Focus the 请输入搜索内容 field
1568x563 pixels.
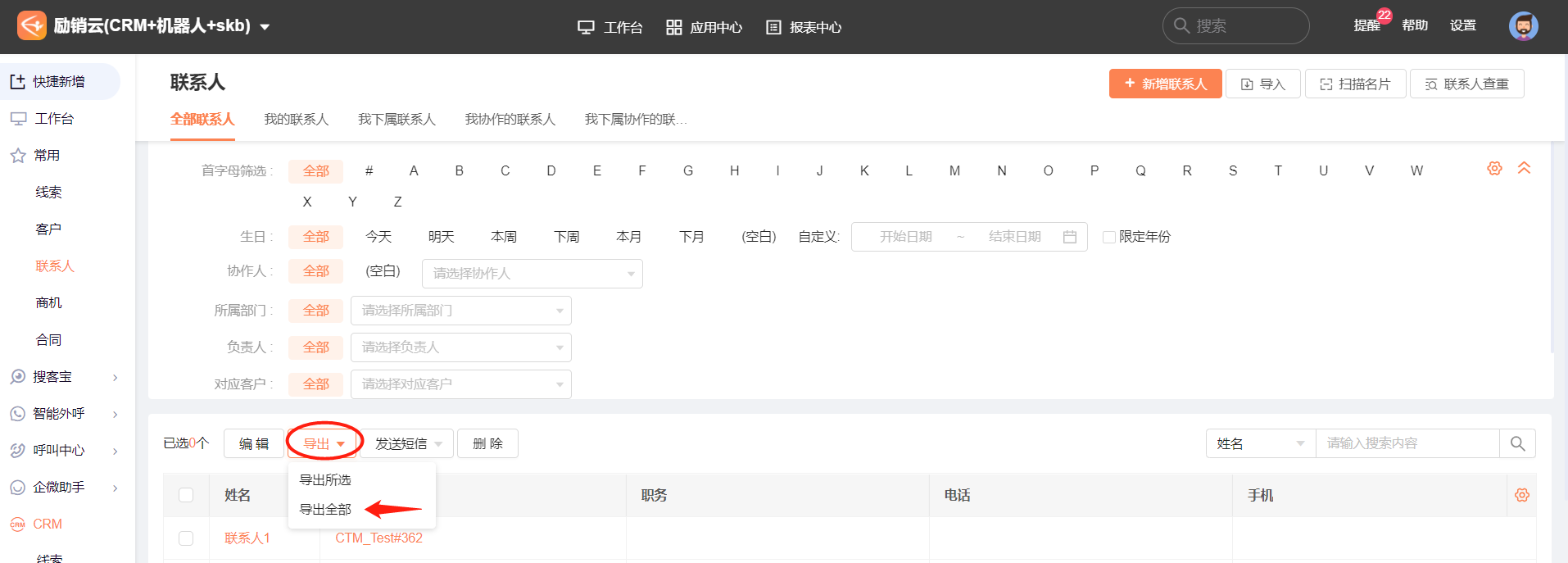click(1407, 443)
